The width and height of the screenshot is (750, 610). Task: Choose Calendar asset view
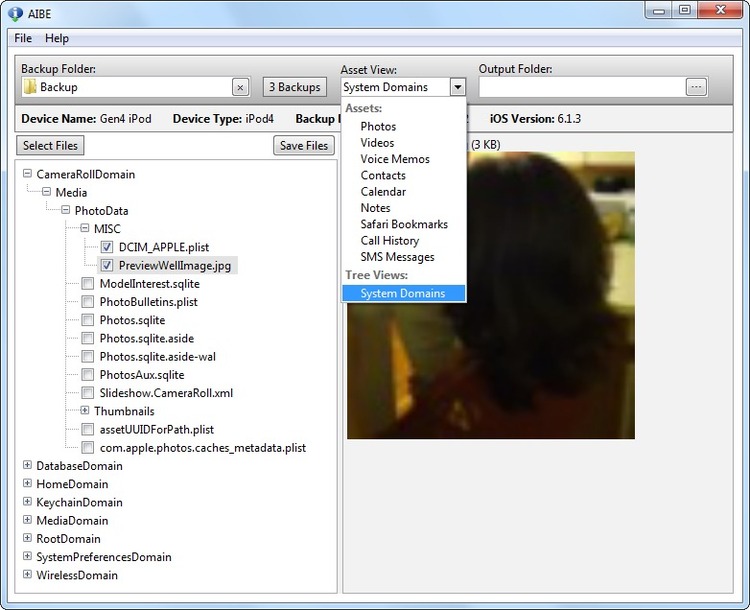pos(404,191)
